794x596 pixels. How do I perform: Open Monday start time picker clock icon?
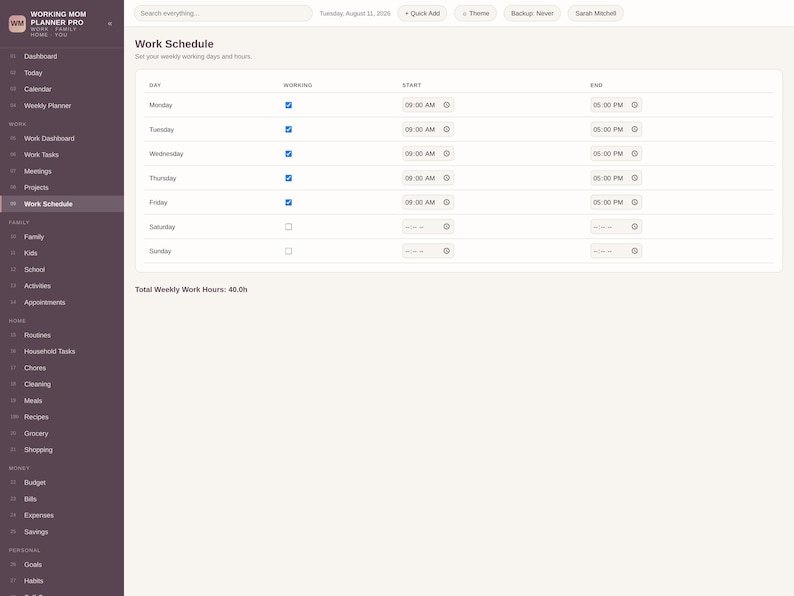pos(447,105)
